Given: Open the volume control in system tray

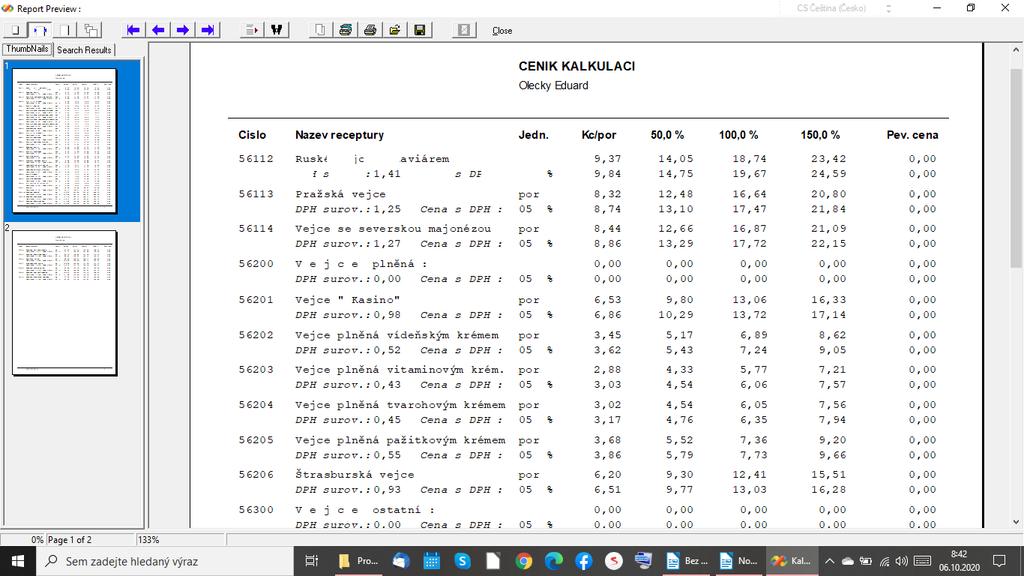Looking at the screenshot, I should click(x=902, y=561).
